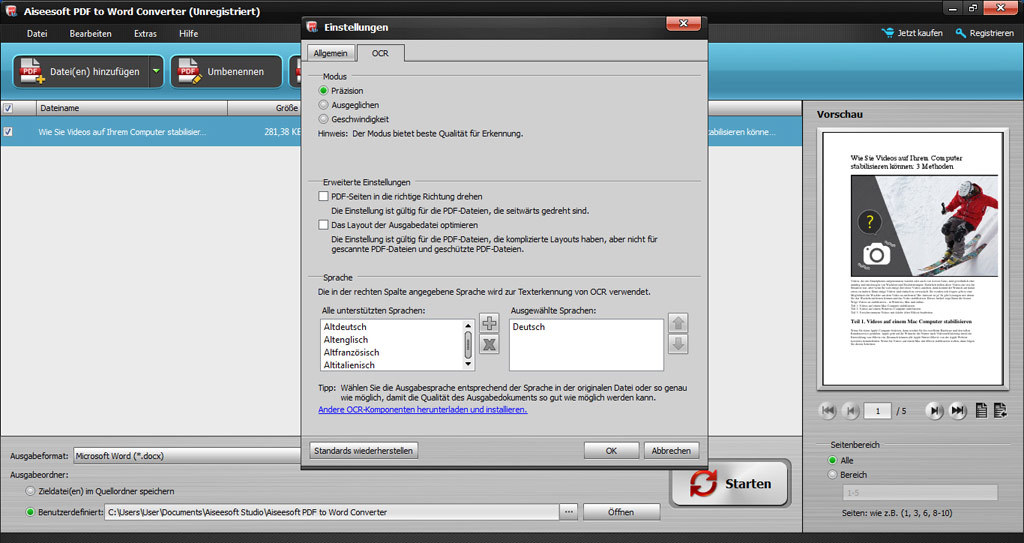Go to previous preview page

pos(851,410)
